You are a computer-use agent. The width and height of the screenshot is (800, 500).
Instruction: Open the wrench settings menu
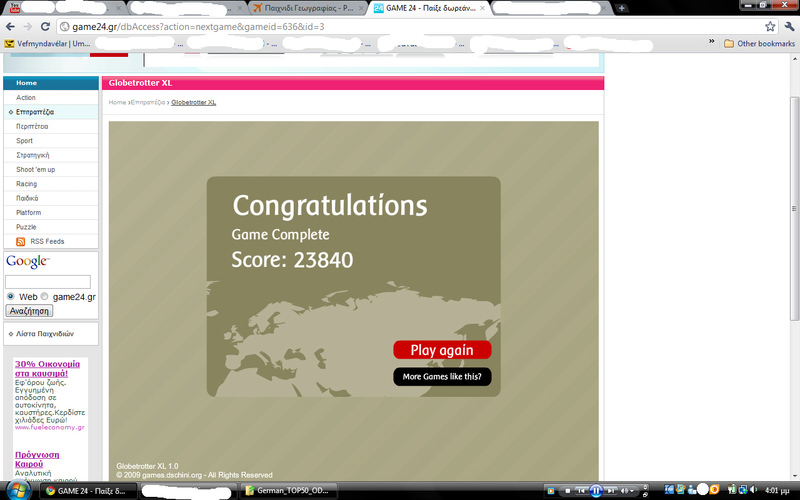click(x=788, y=26)
